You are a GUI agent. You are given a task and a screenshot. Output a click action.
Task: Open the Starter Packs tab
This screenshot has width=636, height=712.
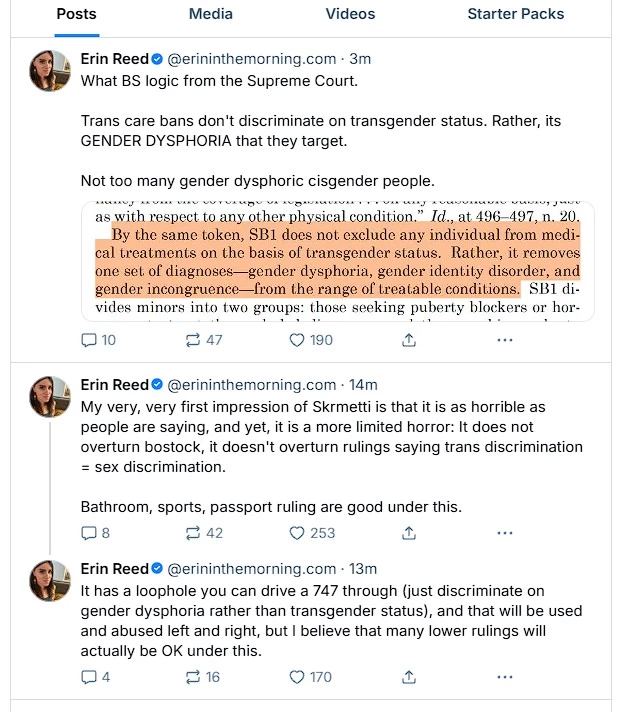coord(515,14)
